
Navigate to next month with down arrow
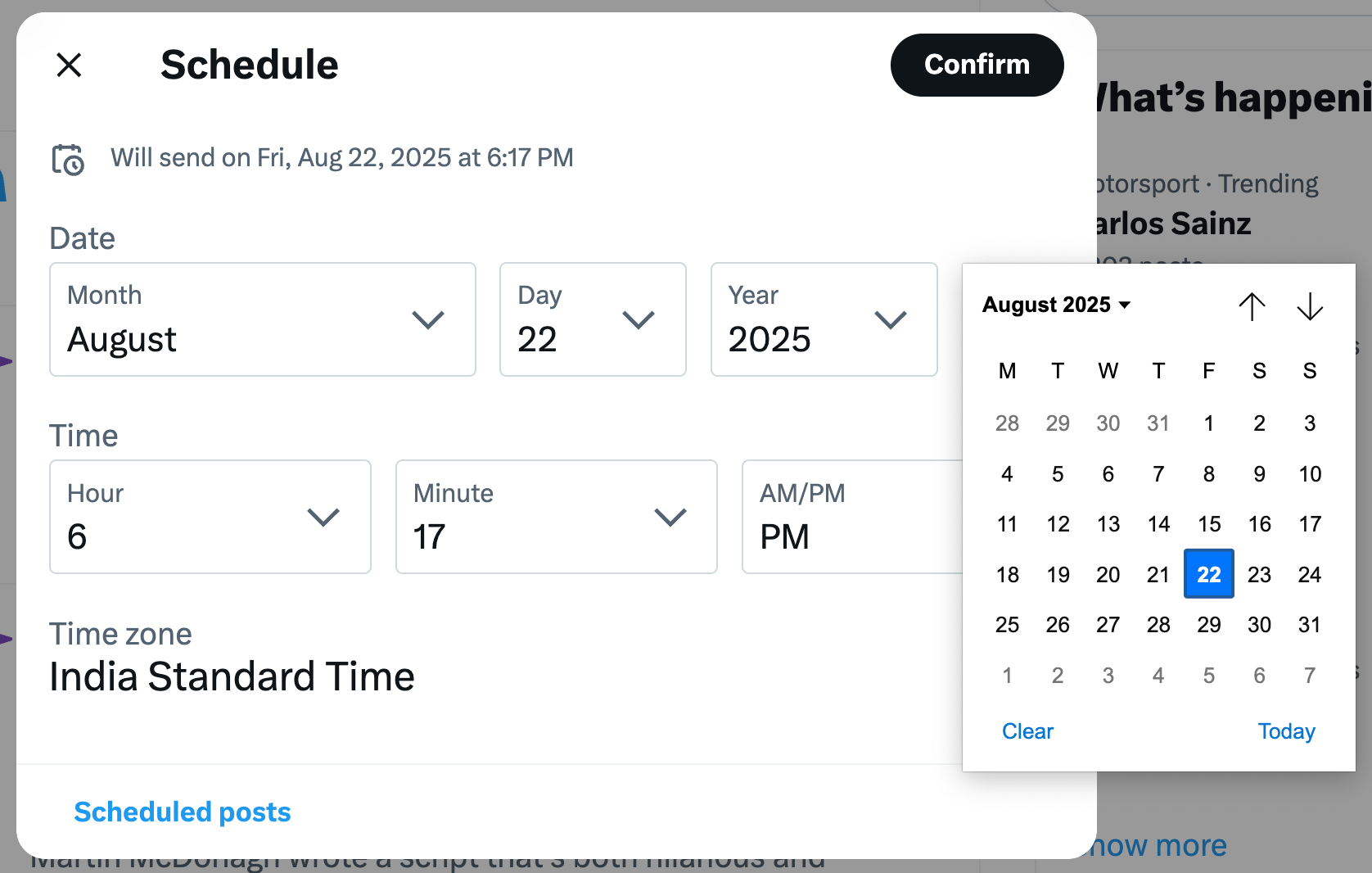[x=1310, y=307]
